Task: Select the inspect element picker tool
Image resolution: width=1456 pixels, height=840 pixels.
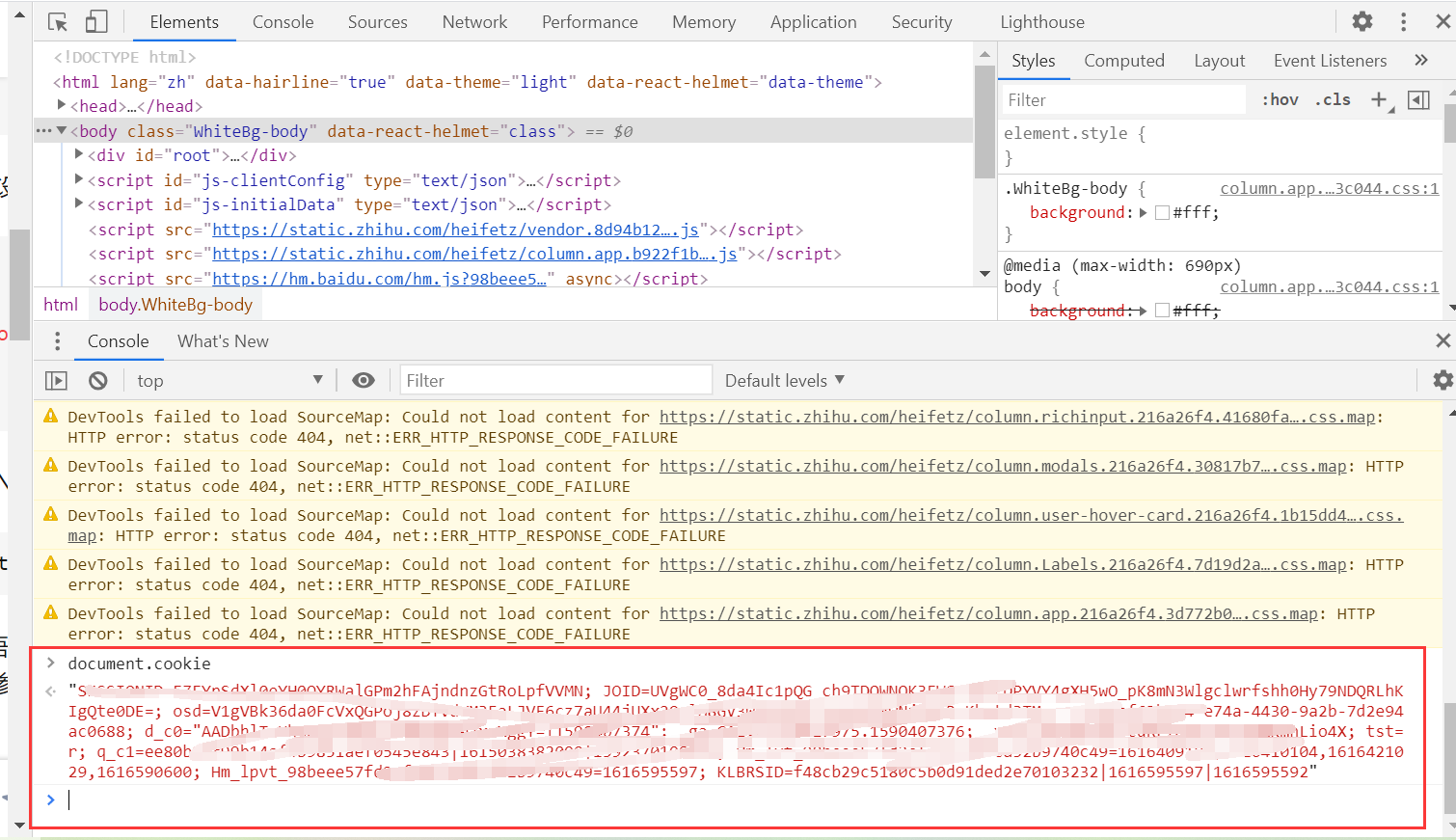Action: point(58,20)
